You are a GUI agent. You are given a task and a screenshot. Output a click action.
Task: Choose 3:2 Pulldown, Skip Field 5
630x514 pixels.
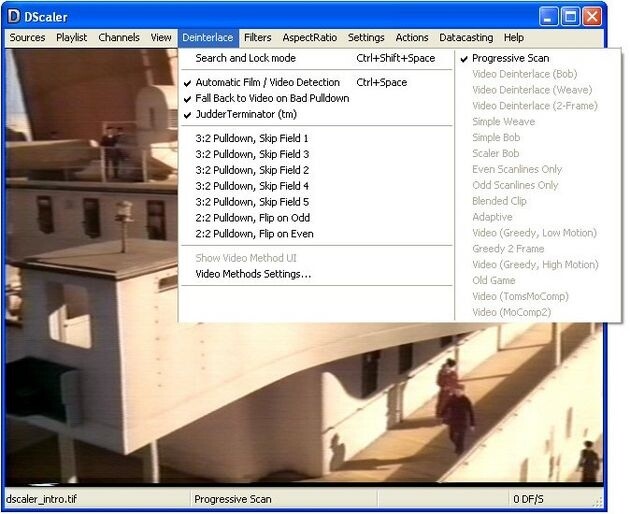click(252, 202)
